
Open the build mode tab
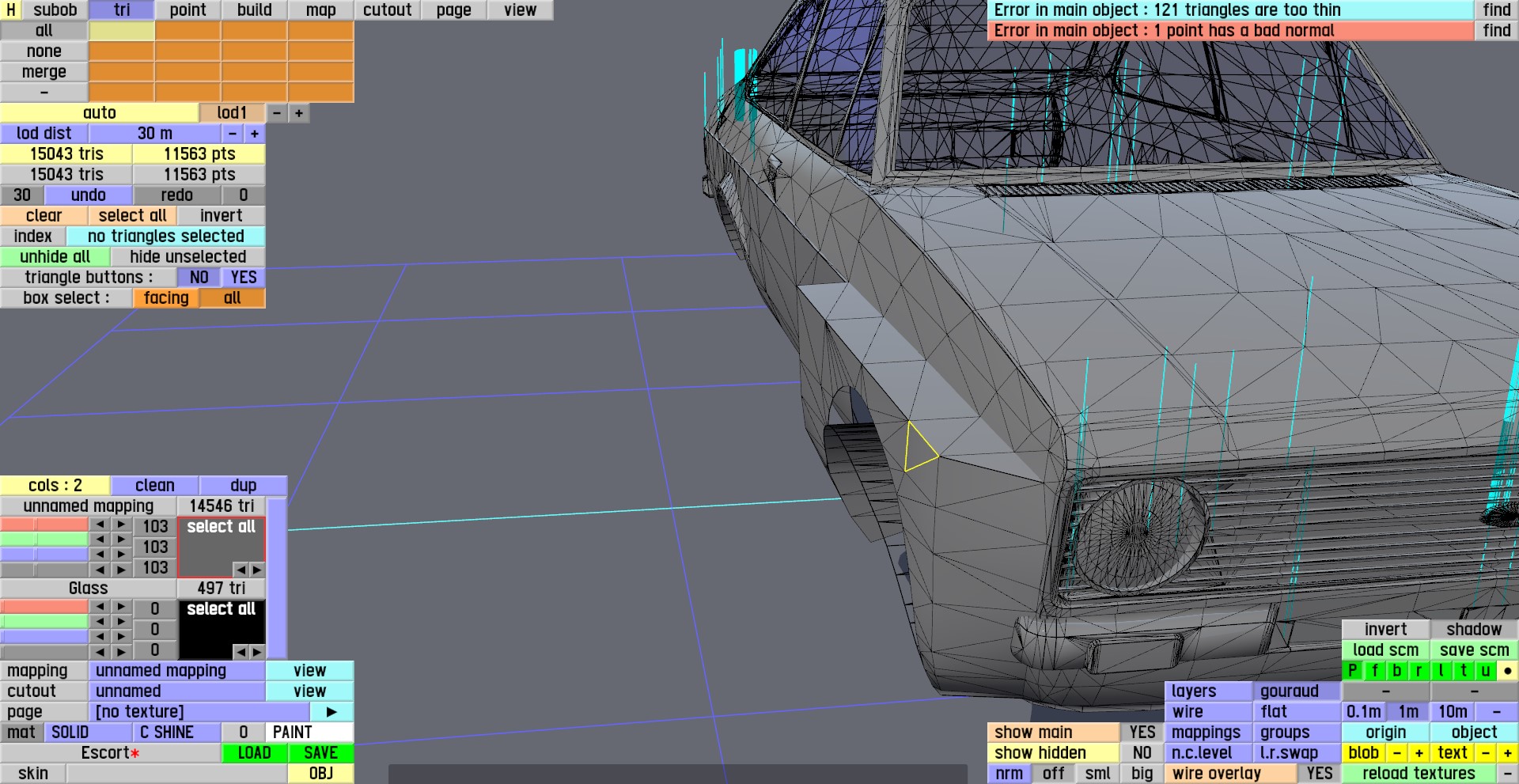(255, 10)
